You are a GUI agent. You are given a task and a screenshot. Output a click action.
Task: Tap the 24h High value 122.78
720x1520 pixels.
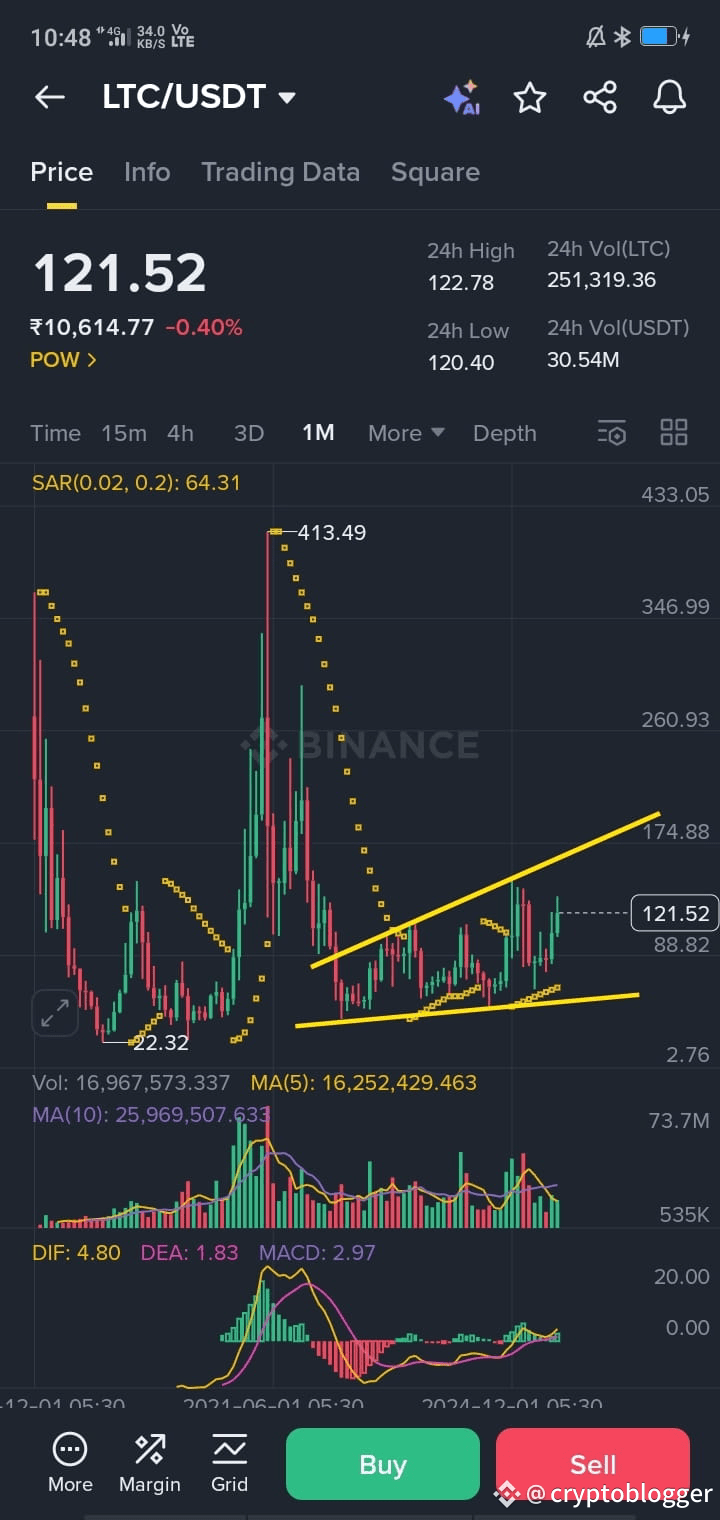461,283
